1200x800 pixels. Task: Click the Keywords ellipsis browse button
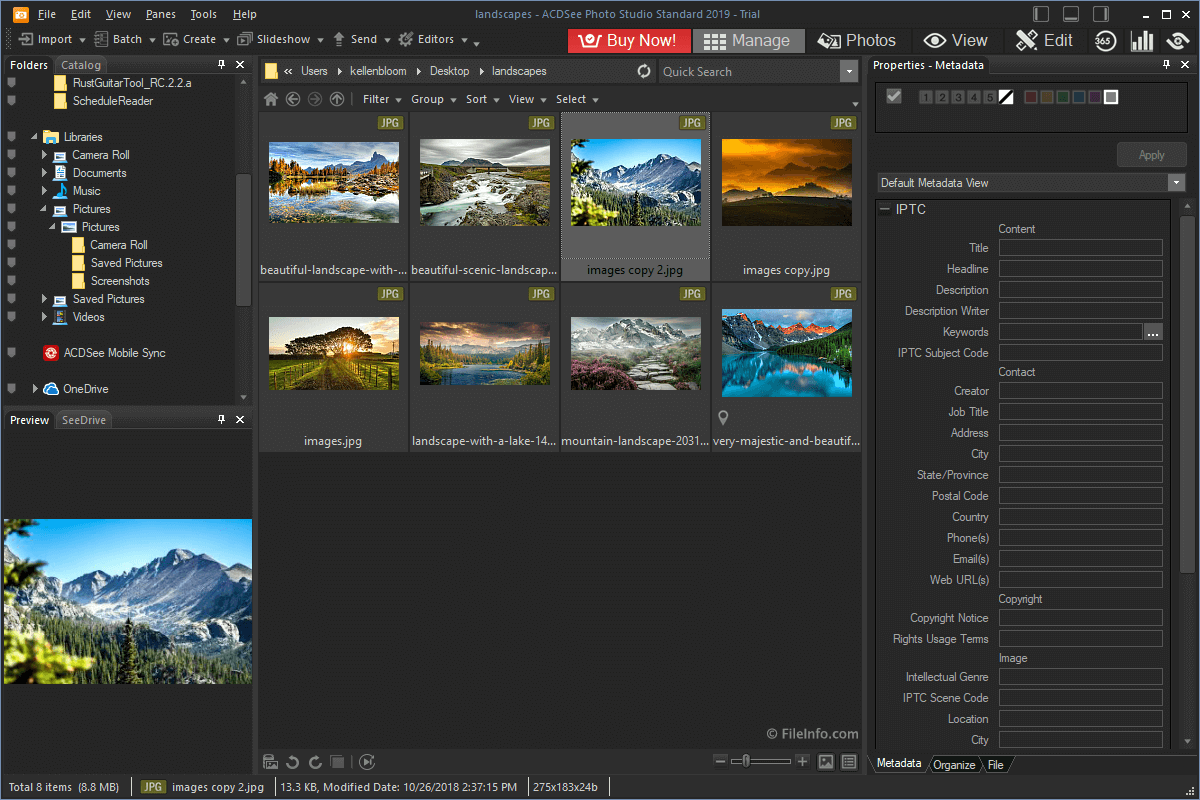click(1153, 332)
